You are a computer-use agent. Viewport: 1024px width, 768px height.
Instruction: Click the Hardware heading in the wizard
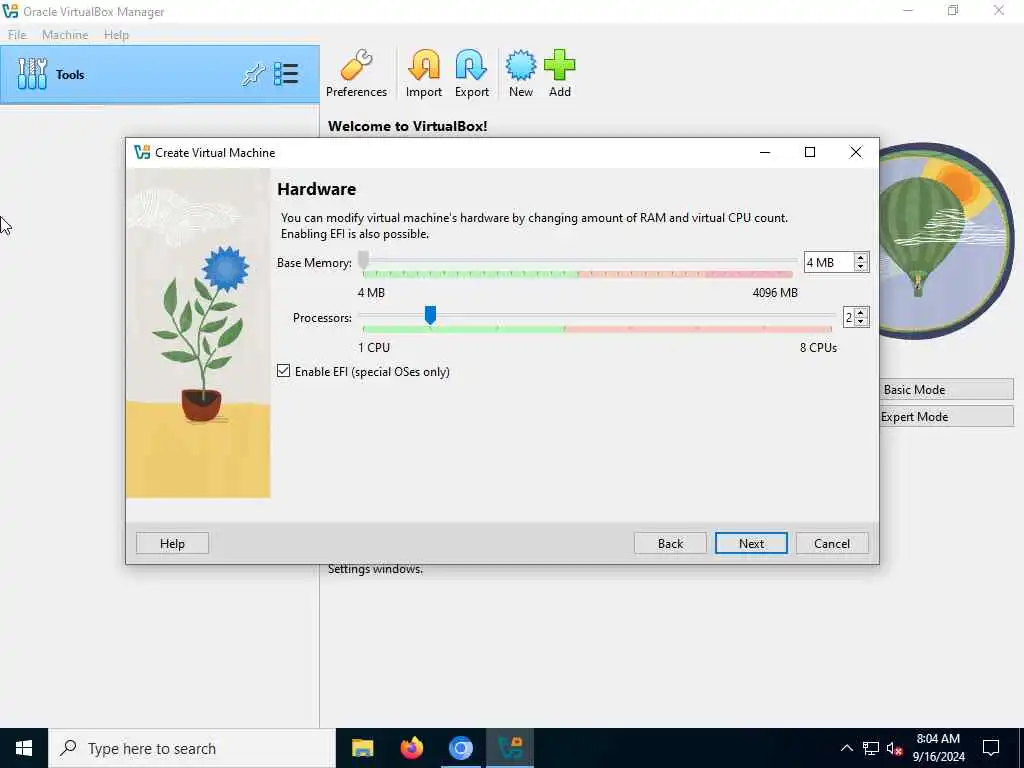[317, 189]
